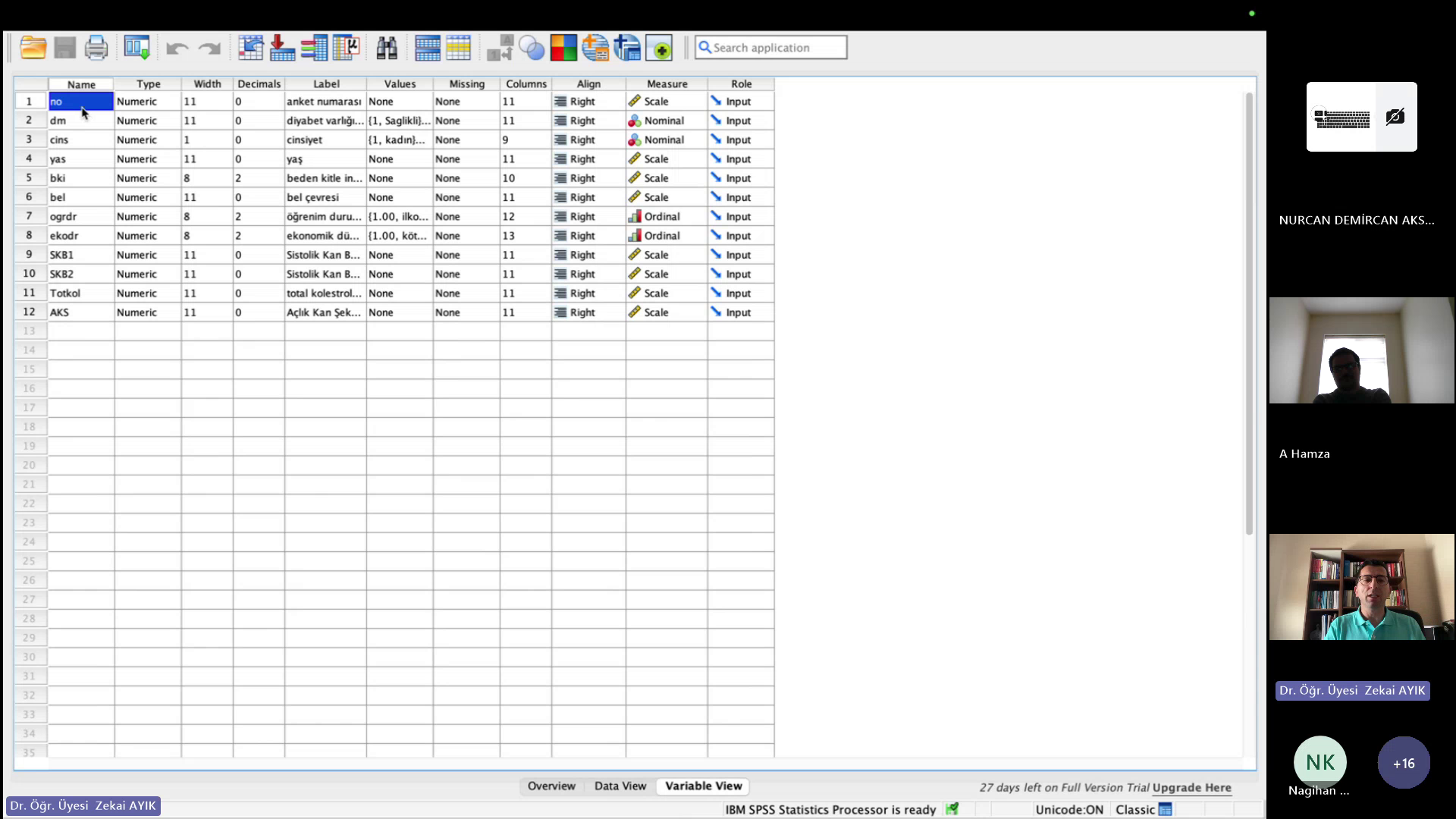Switch to the Data View tab
Image resolution: width=1456 pixels, height=819 pixels.
tap(620, 786)
